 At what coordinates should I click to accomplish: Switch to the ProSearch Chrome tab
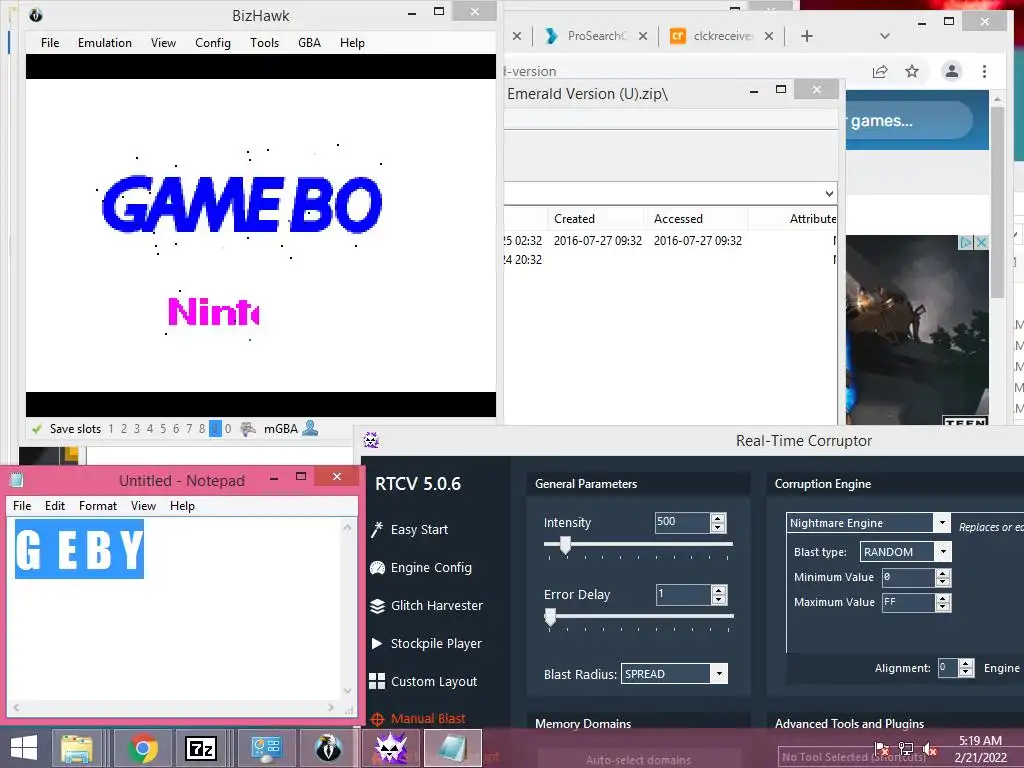coord(596,36)
